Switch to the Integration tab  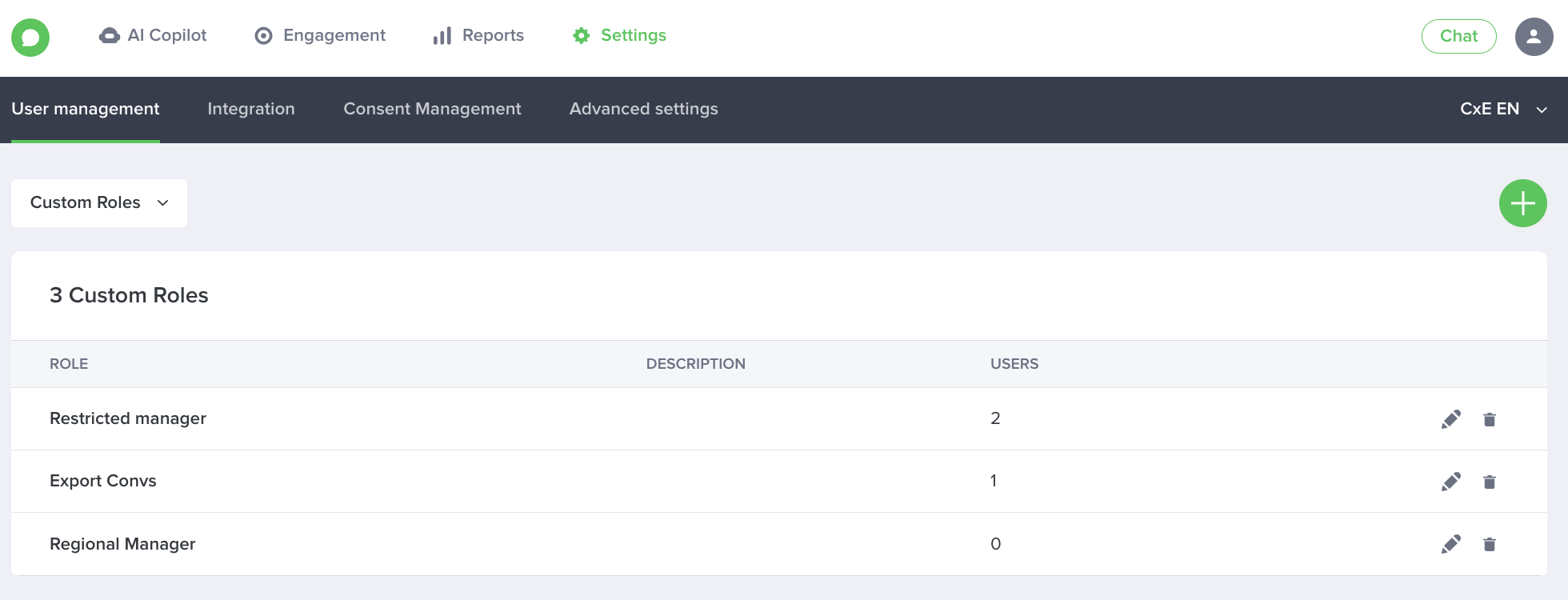[x=251, y=109]
